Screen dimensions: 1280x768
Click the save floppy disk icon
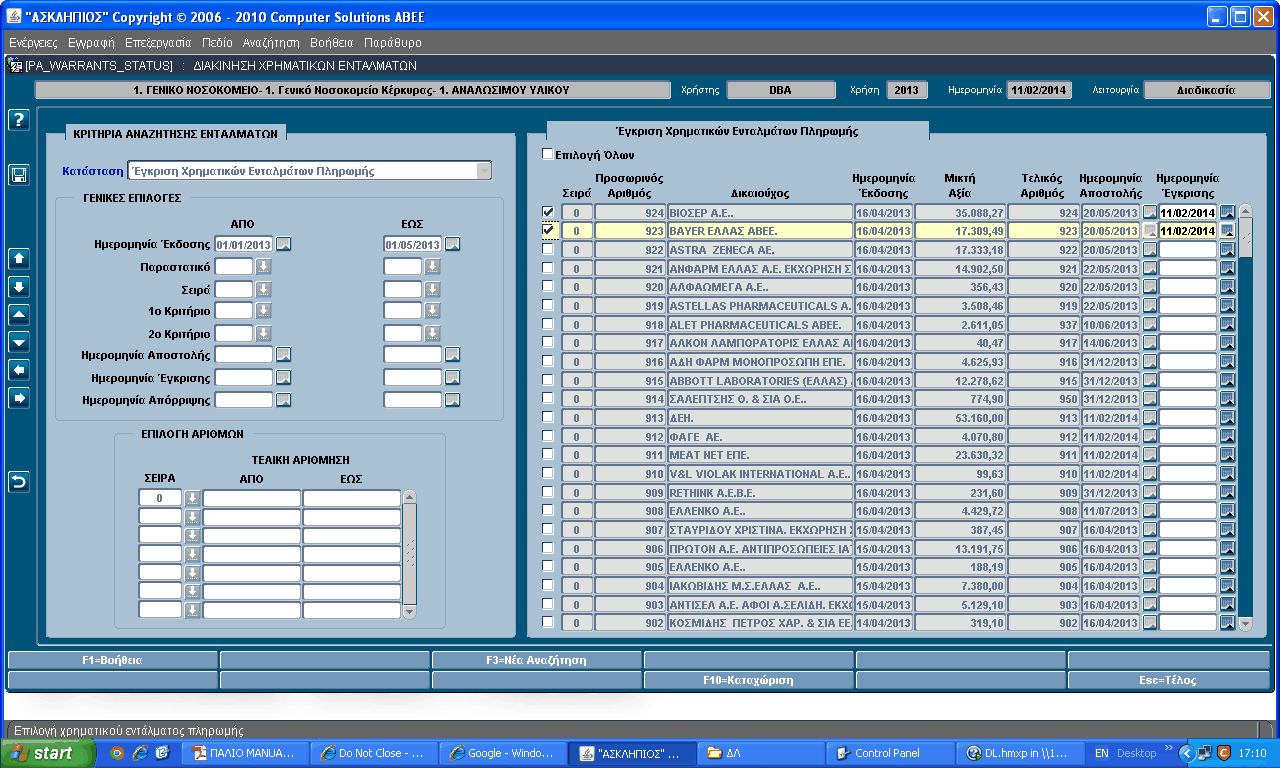click(x=19, y=175)
